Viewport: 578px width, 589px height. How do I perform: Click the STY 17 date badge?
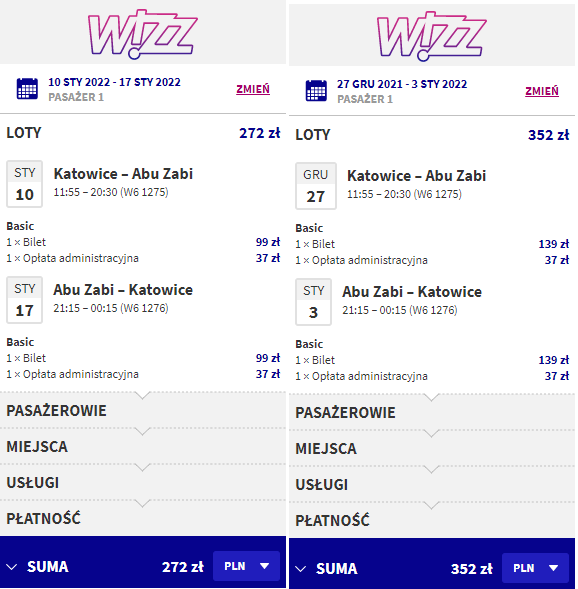point(24,300)
